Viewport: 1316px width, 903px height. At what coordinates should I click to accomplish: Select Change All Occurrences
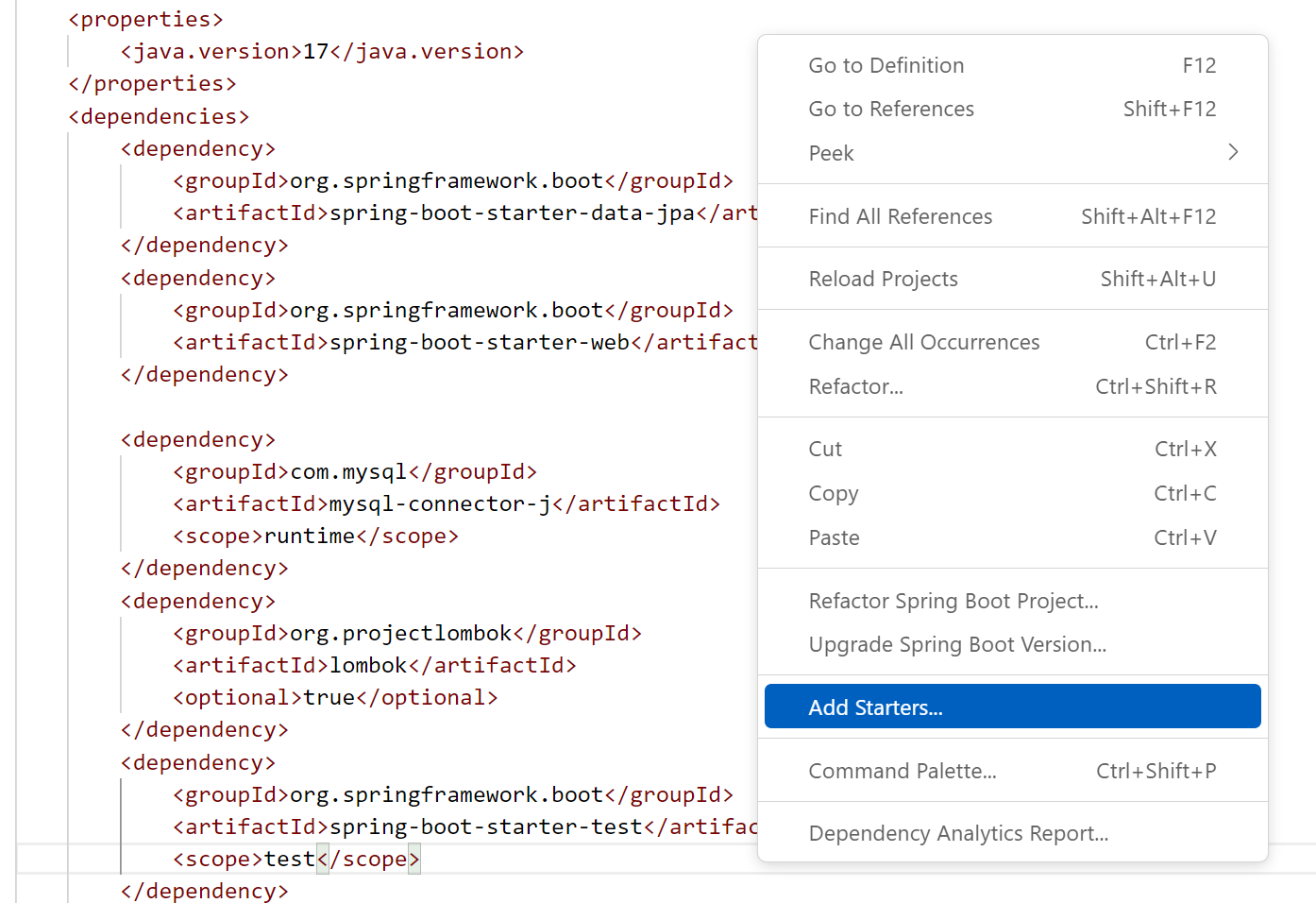923,342
